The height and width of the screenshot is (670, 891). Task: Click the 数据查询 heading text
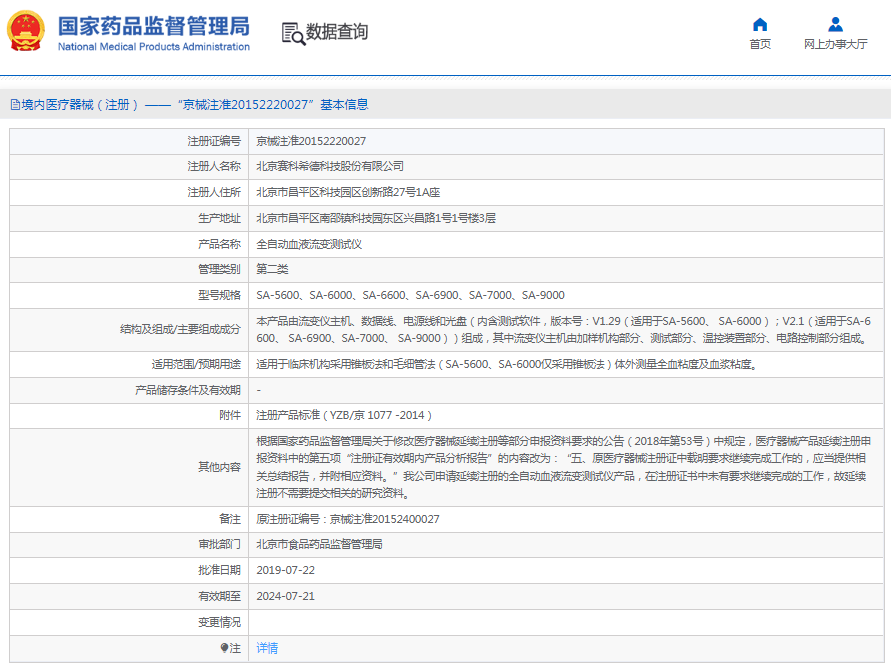(x=337, y=32)
